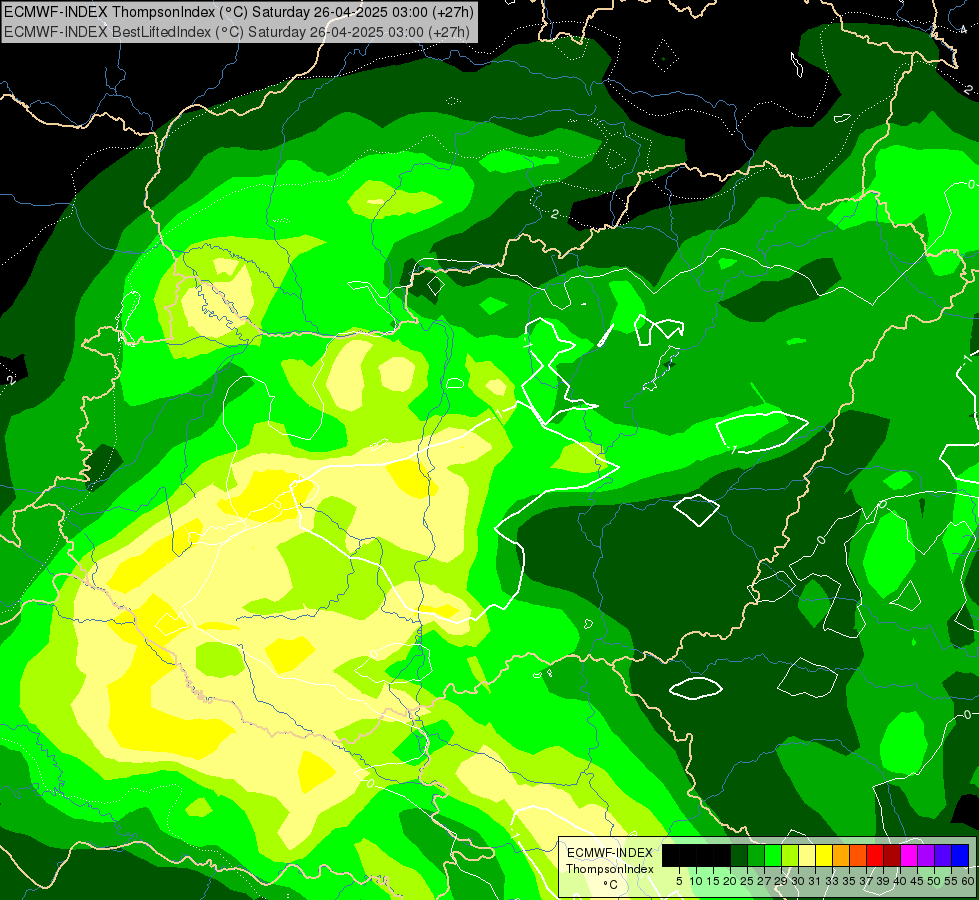This screenshot has width=979, height=900.
Task: Pick the orange 33–35 legend swatch
Action: point(841,856)
